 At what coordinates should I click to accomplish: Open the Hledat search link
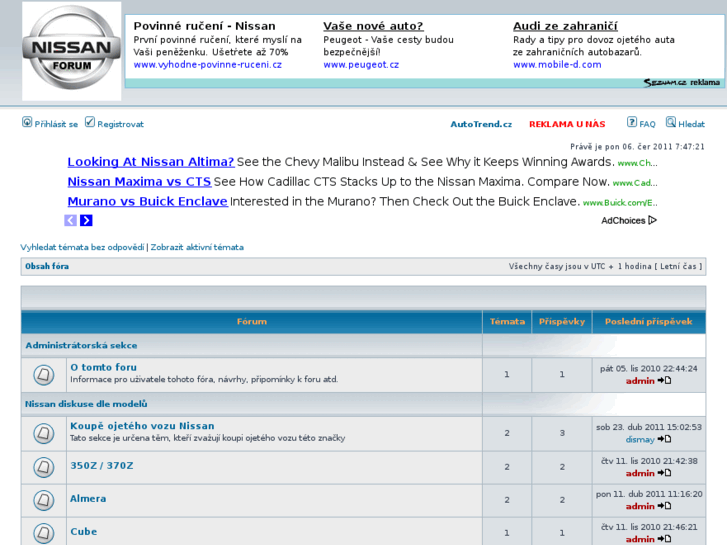click(691, 124)
